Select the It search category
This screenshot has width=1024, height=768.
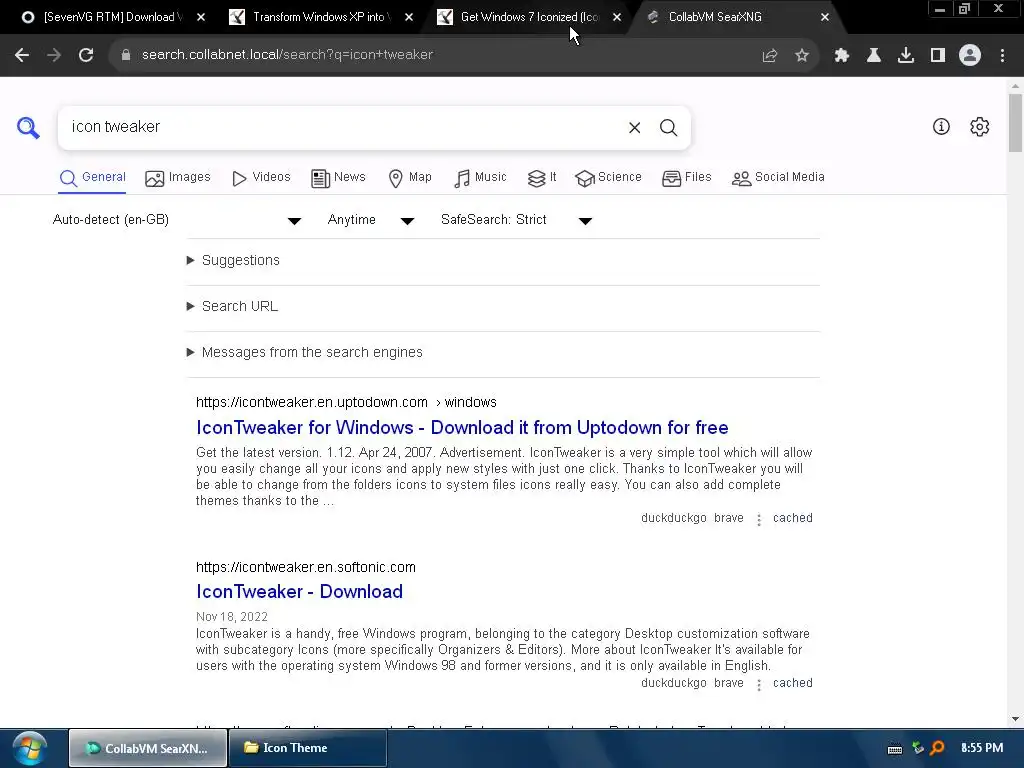click(x=542, y=178)
